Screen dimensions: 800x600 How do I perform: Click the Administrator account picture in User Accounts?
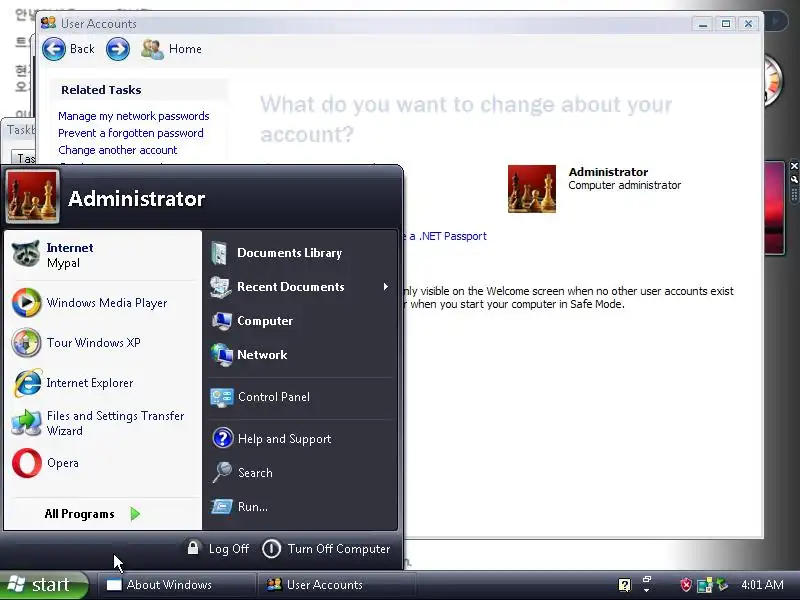pyautogui.click(x=532, y=188)
